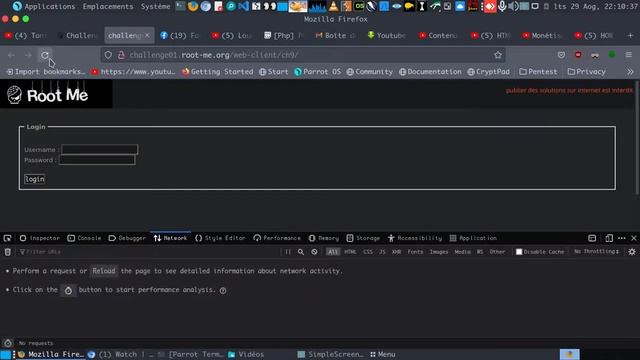Bookmark this page with the star

coord(498,55)
